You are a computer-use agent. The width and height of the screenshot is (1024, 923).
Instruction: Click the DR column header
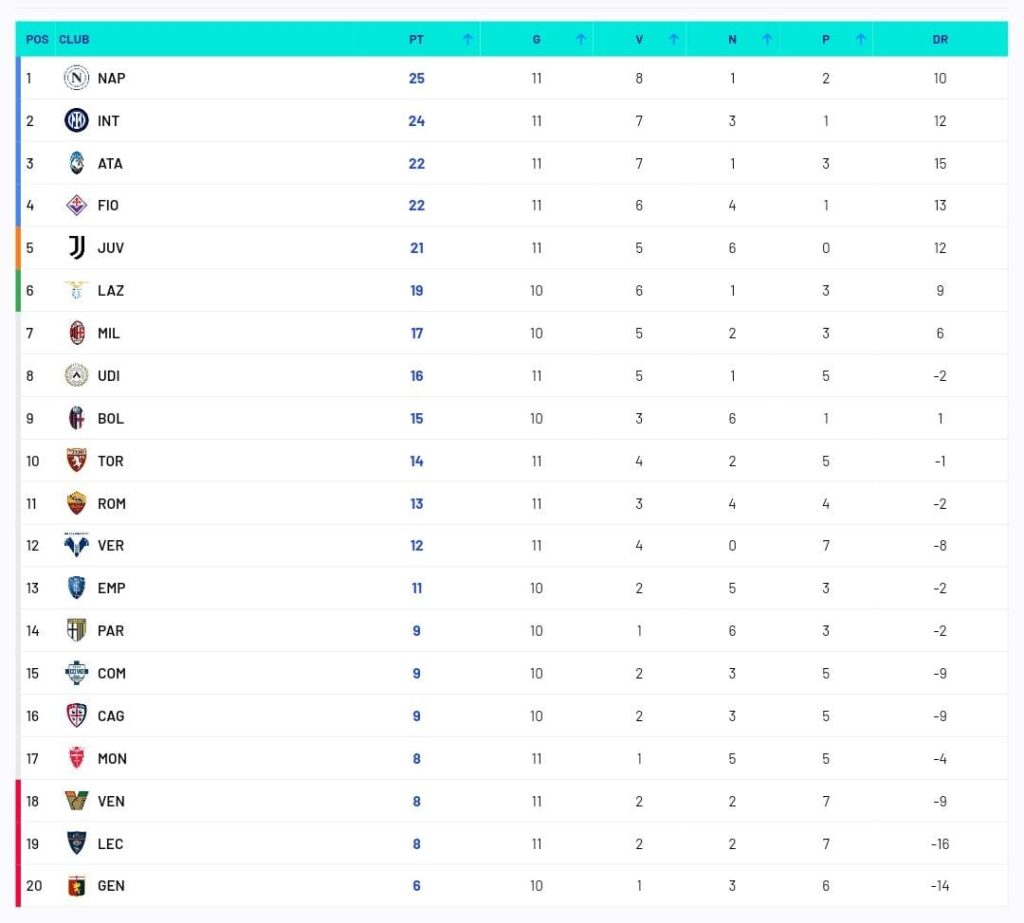point(940,39)
